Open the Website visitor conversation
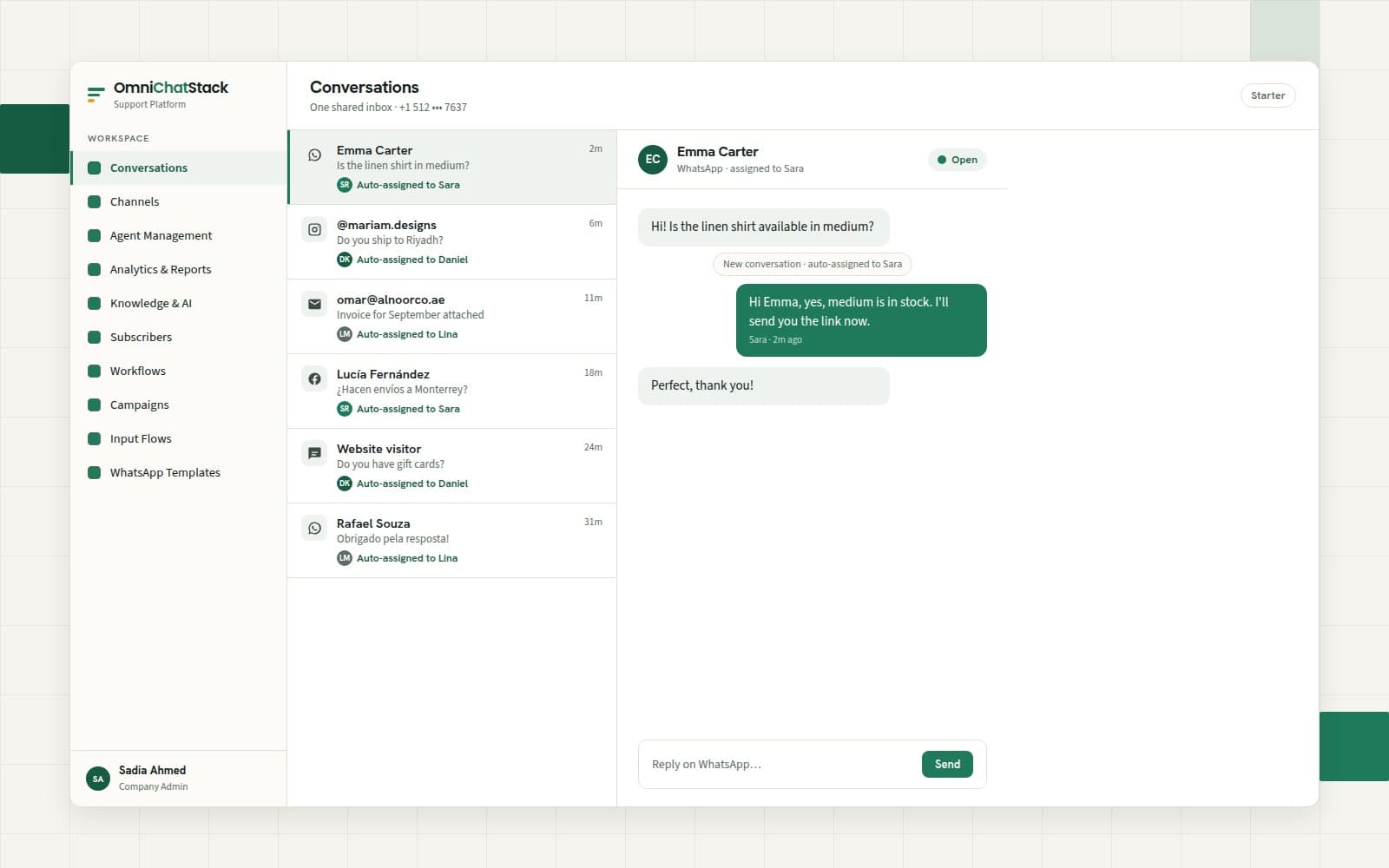 (452, 466)
